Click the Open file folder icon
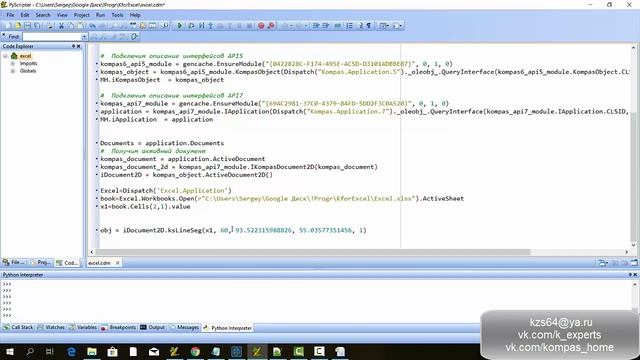640x360 pixels. tap(18, 26)
